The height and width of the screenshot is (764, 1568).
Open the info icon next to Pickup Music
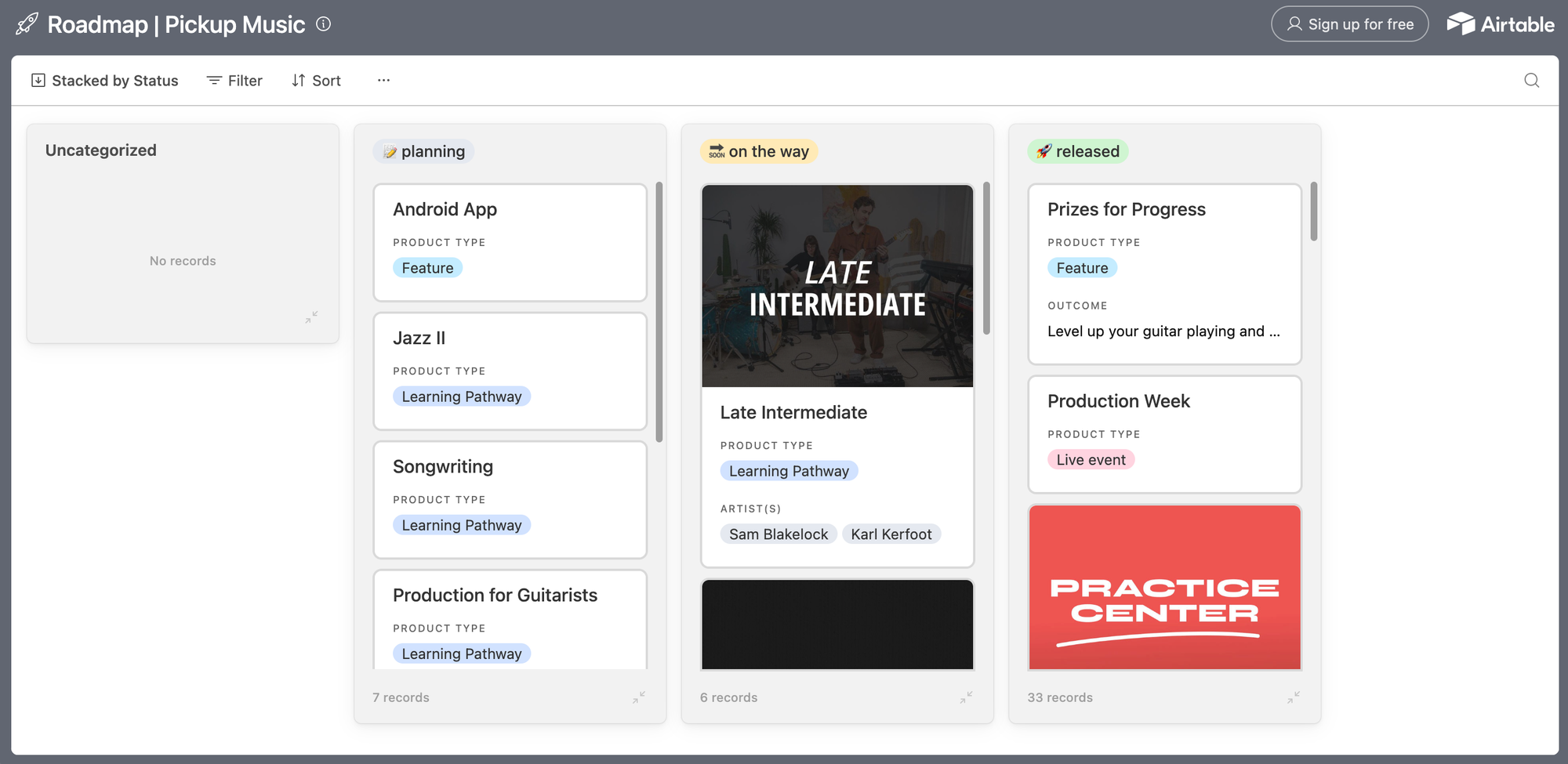(323, 24)
